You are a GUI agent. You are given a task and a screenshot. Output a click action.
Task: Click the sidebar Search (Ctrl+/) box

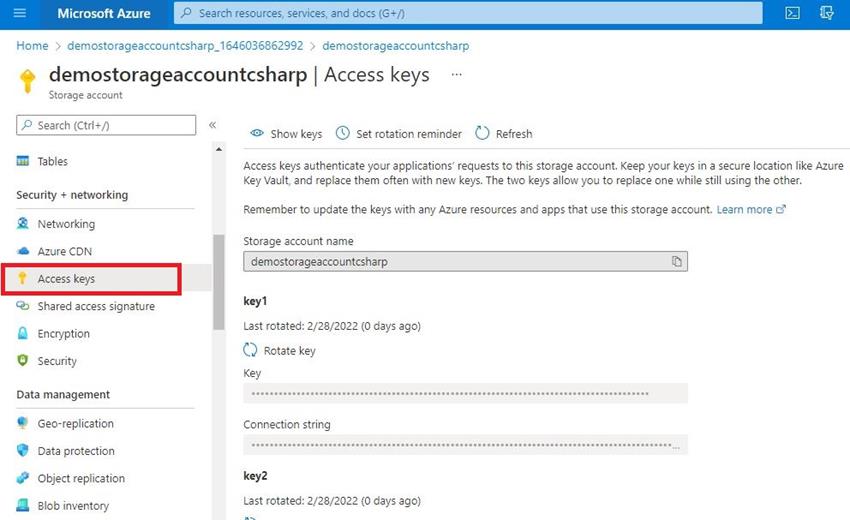tap(106, 125)
